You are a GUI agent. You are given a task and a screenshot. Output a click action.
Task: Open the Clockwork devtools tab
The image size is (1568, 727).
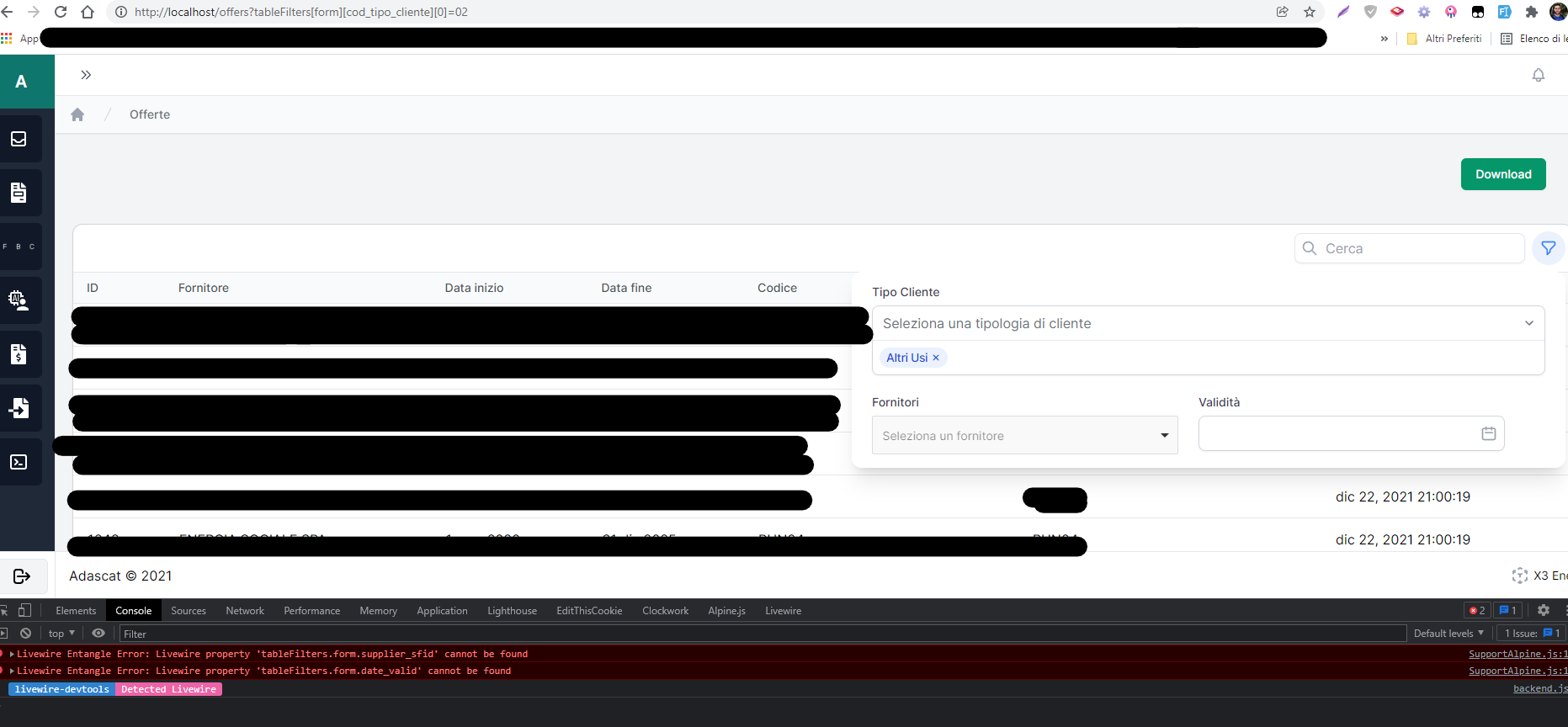[x=665, y=611]
